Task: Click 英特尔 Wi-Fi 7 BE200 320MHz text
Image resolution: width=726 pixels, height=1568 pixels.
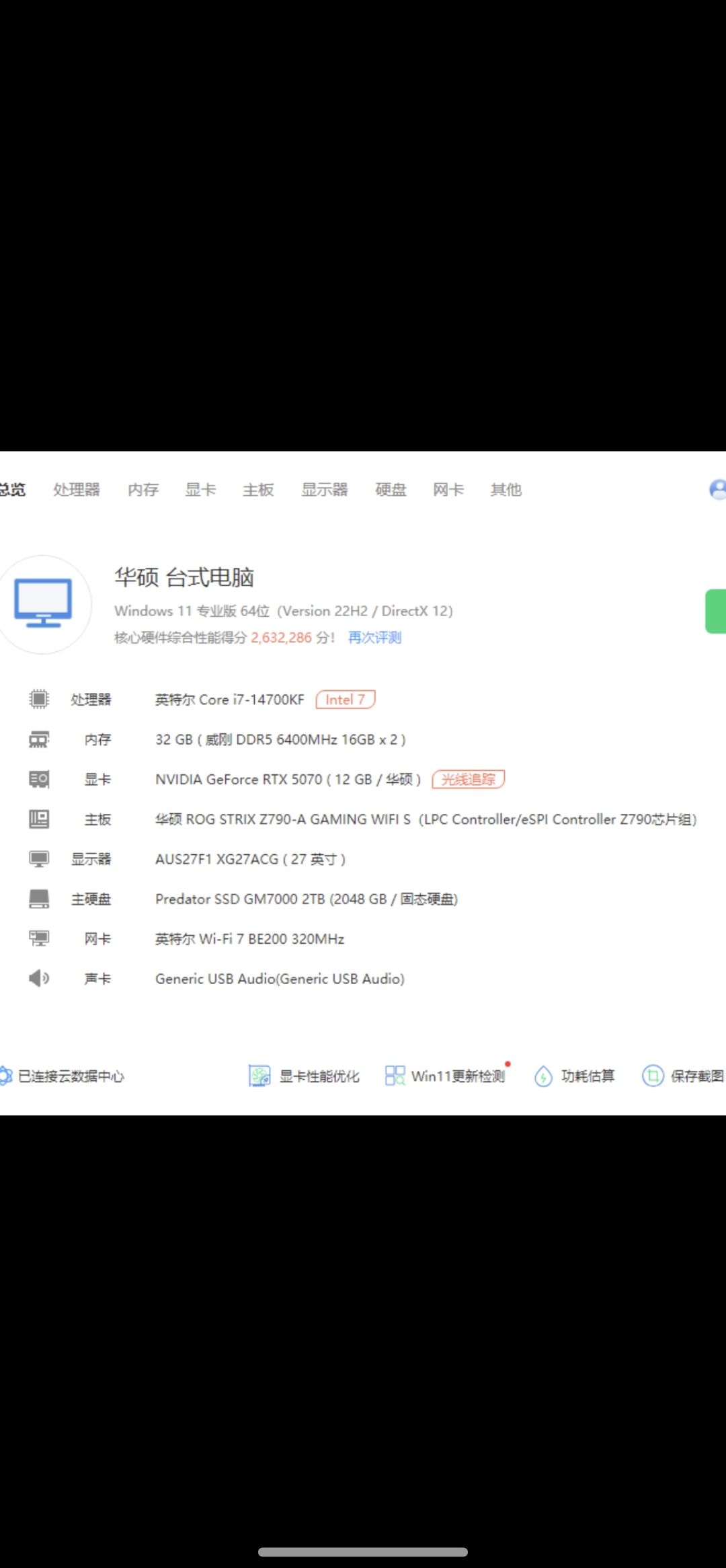Action: coord(250,938)
